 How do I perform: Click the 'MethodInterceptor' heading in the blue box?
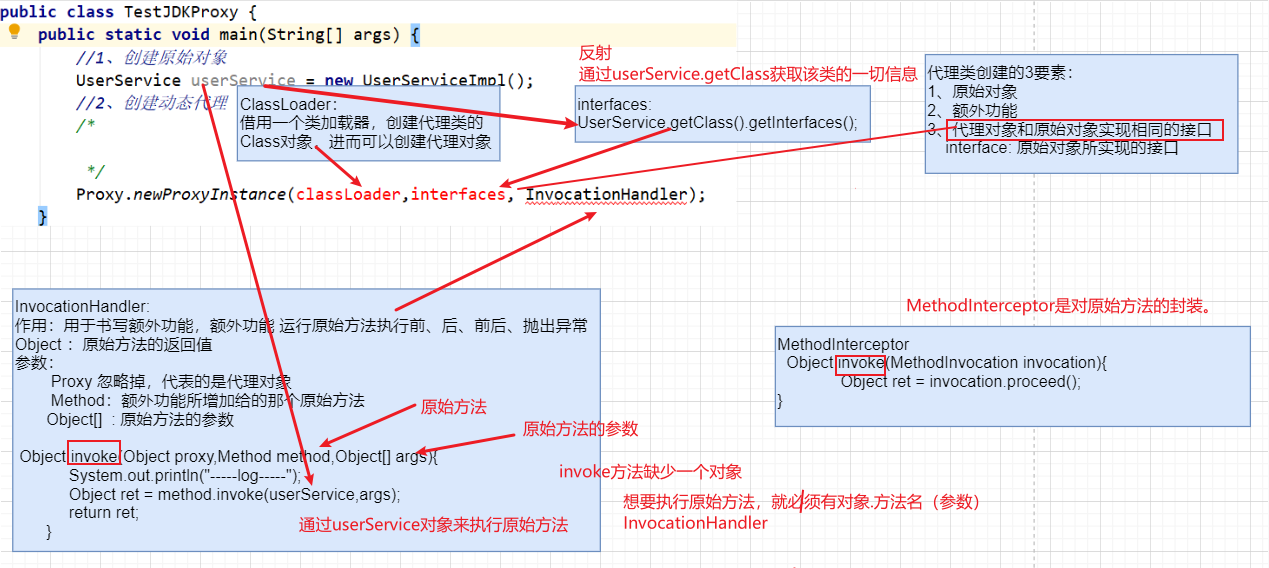tap(843, 344)
